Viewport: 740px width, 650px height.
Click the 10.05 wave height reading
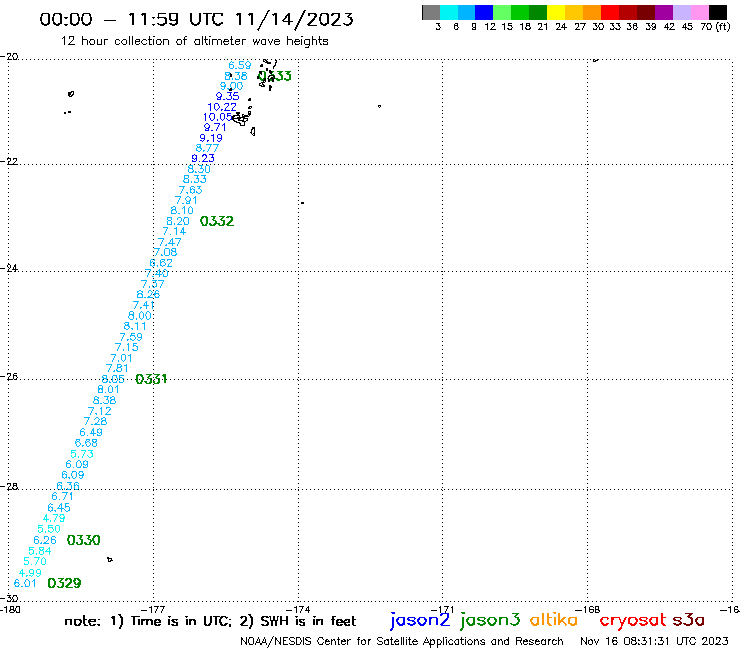pyautogui.click(x=218, y=117)
